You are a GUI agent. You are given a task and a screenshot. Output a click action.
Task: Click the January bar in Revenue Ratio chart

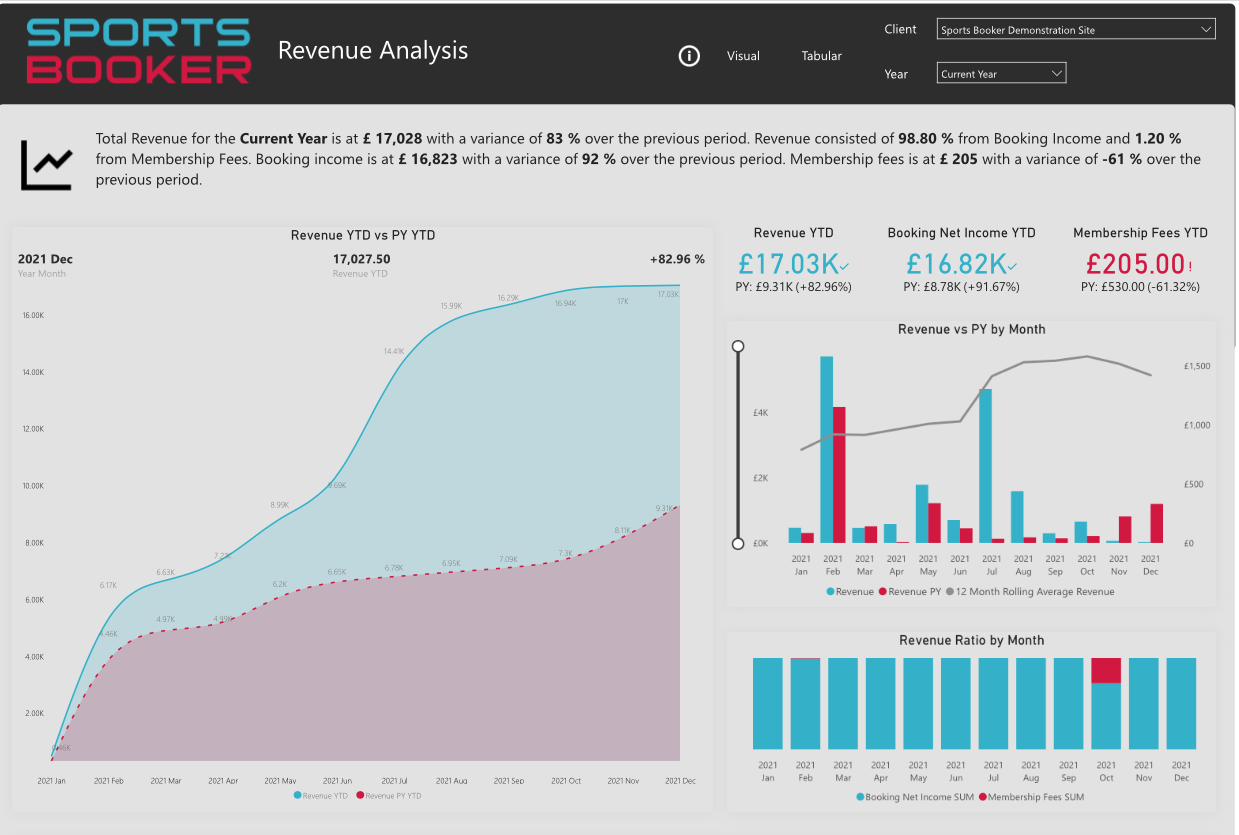(768, 704)
